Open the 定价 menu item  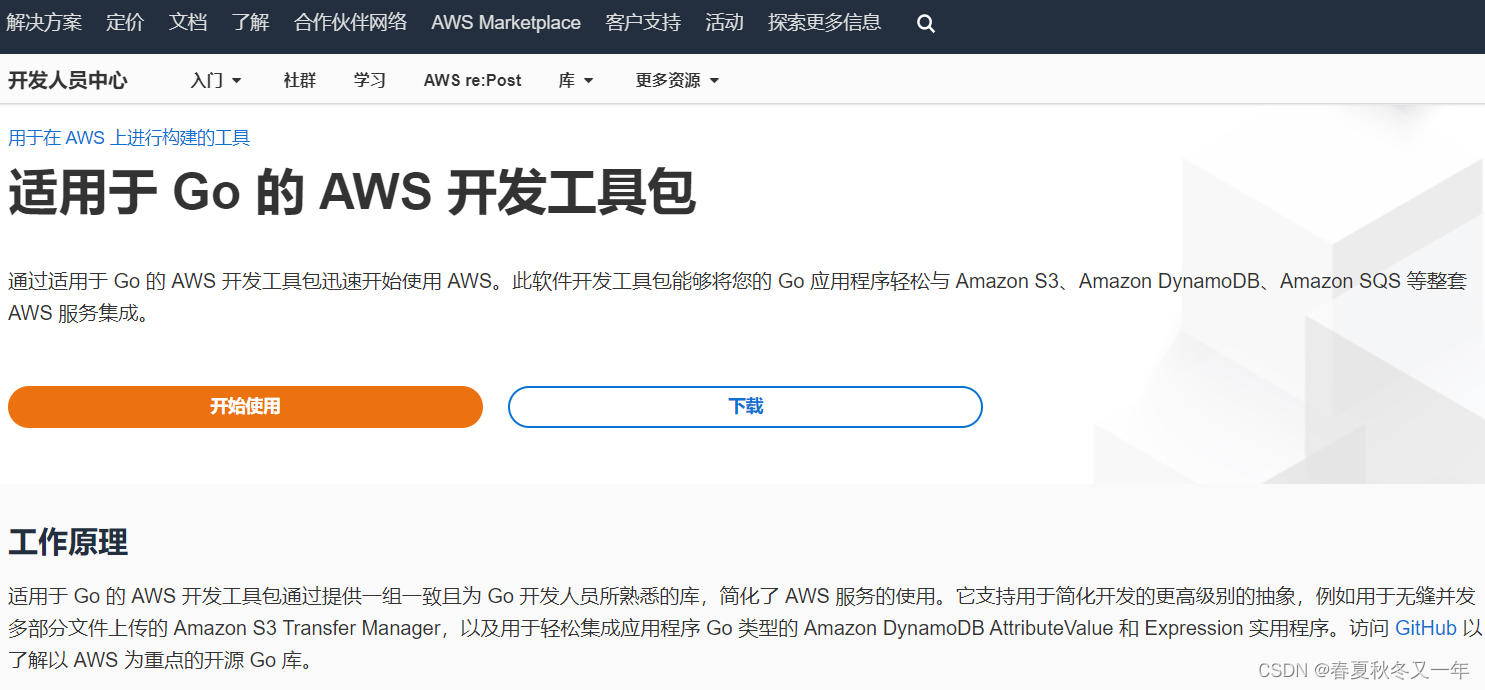[125, 22]
